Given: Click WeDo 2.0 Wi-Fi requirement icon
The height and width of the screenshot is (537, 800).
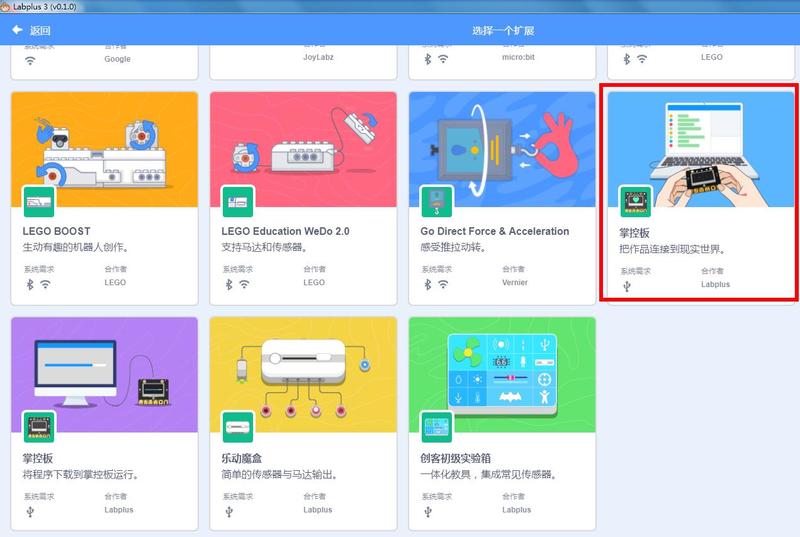Looking at the screenshot, I should pyautogui.click(x=244, y=284).
